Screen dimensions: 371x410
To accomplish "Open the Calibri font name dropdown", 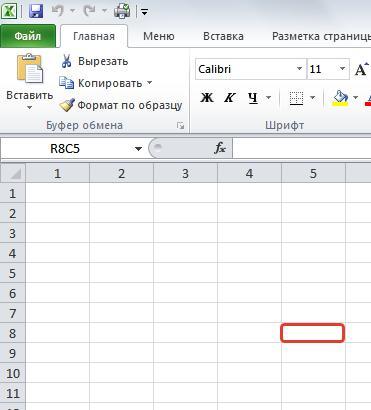I will point(299,69).
